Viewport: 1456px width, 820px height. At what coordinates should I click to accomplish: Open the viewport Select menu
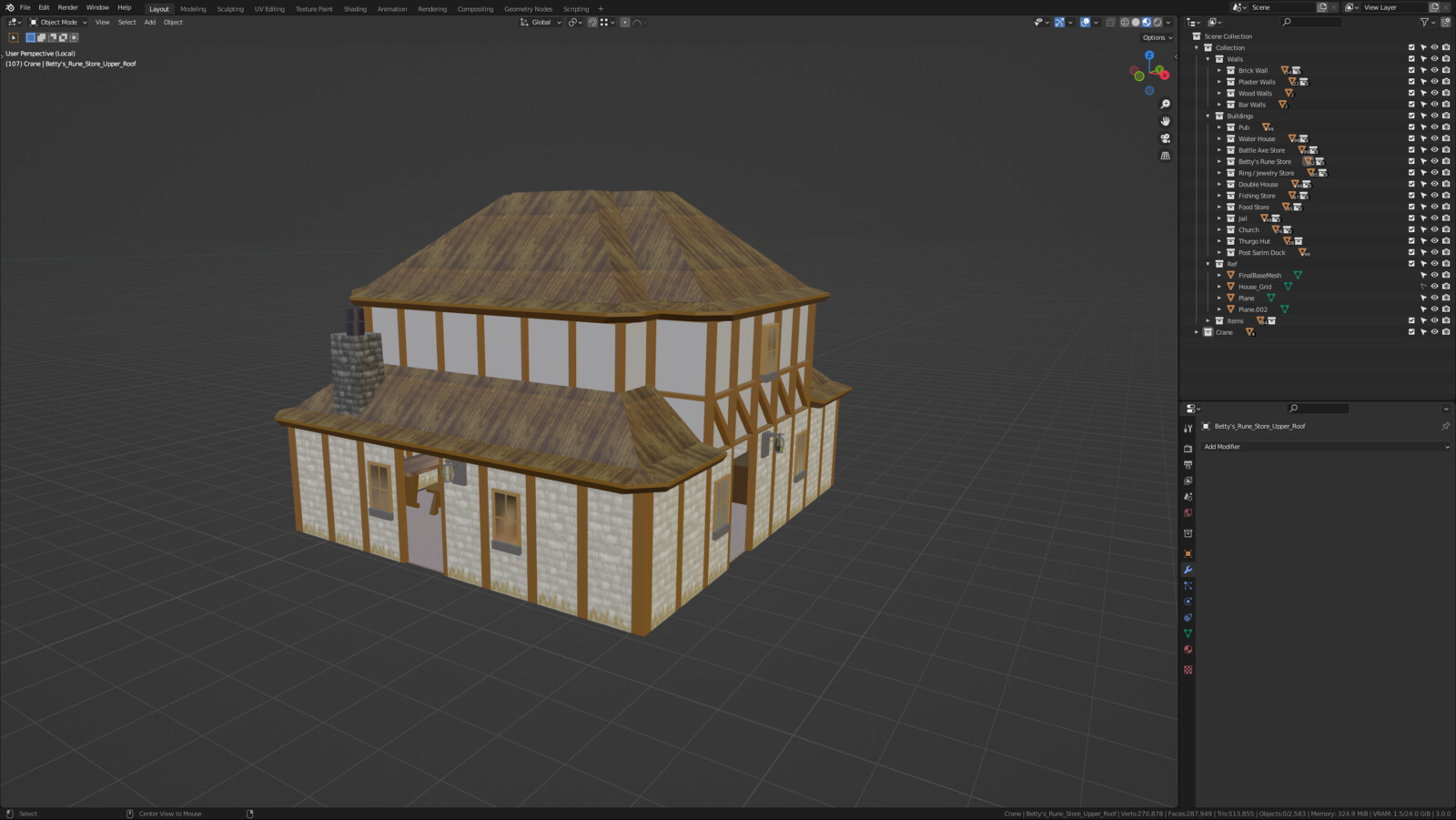click(x=127, y=22)
